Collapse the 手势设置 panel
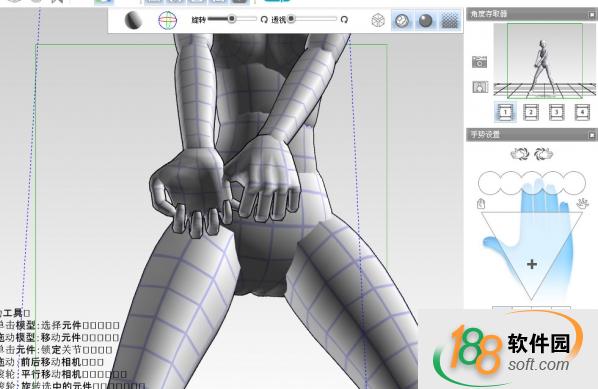 [592, 135]
